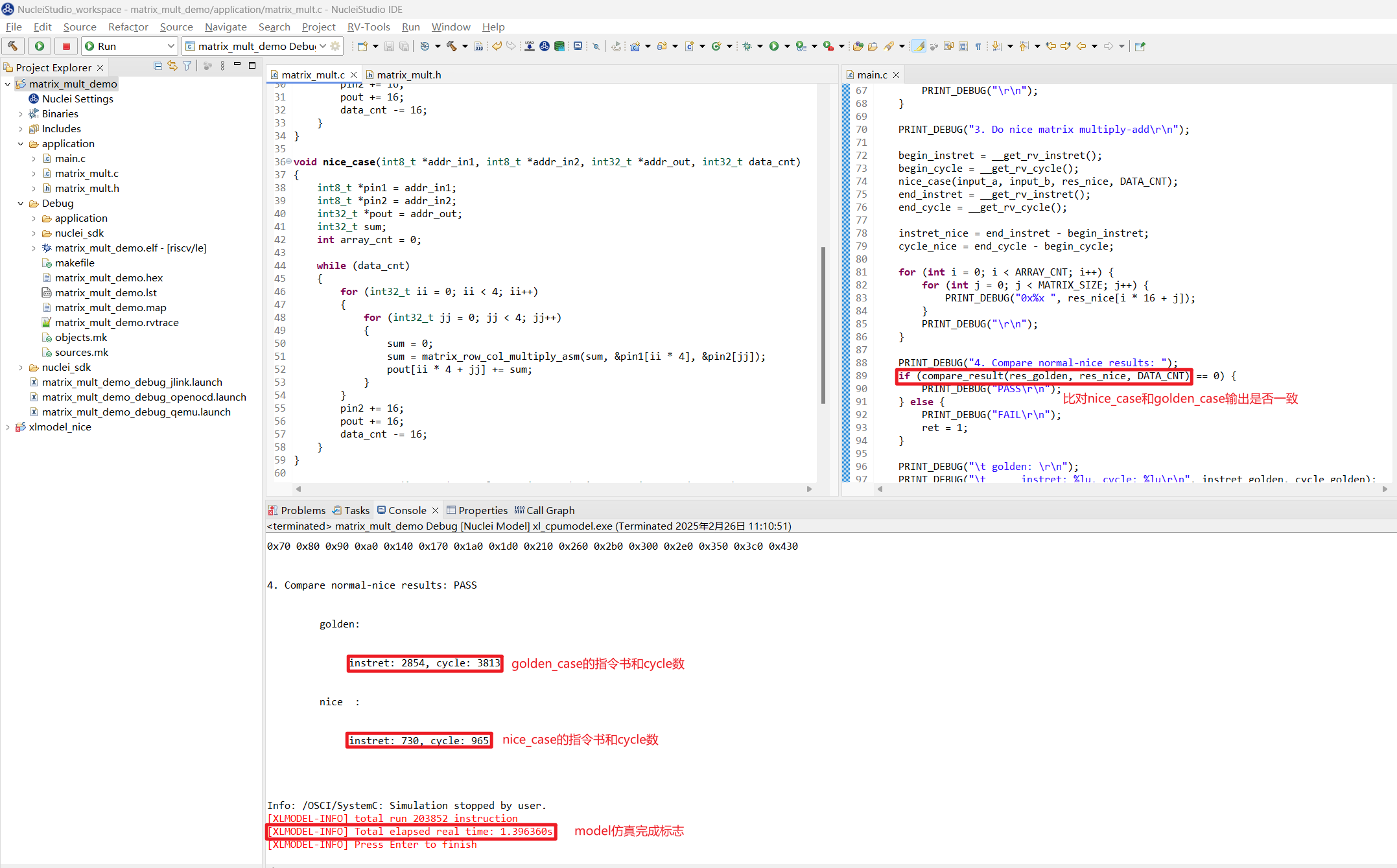This screenshot has height=868, width=1397.
Task: Open Project Explorer View Menu three dots
Action: coord(222,66)
